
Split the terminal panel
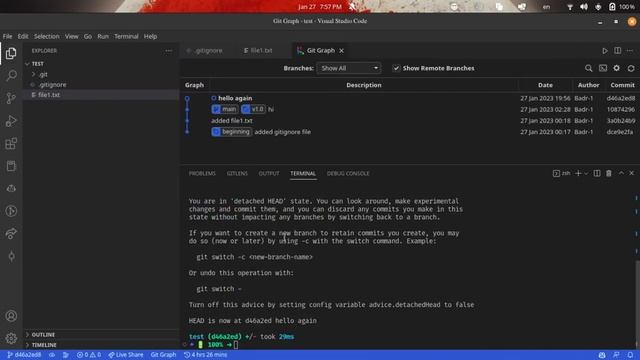(597, 173)
